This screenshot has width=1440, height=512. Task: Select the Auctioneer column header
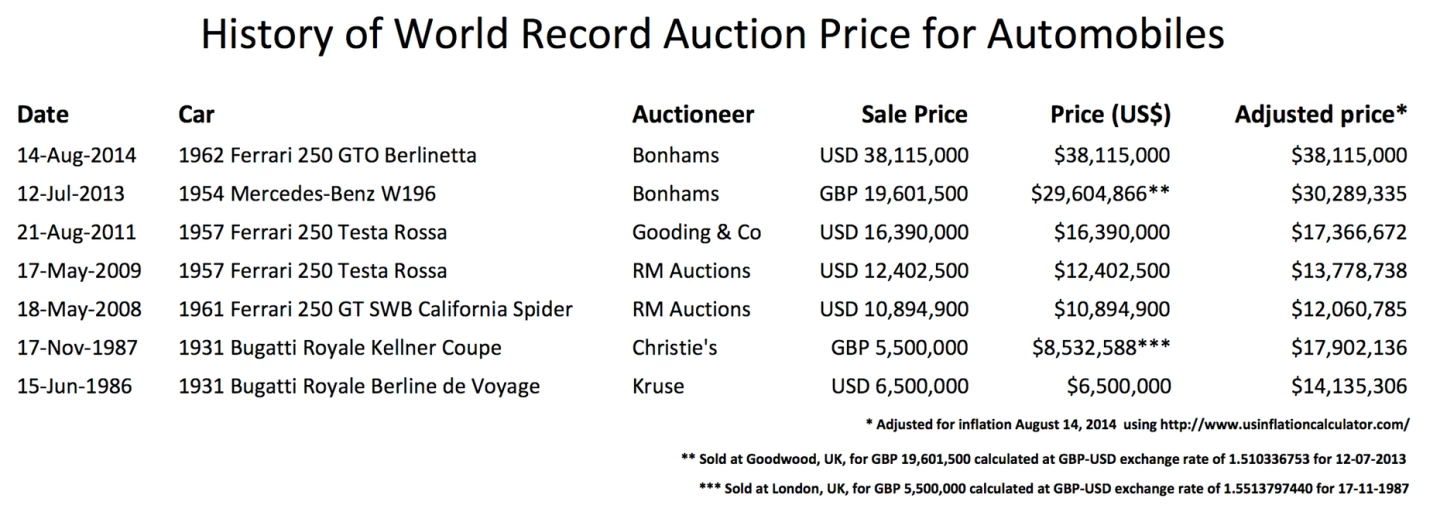(693, 114)
